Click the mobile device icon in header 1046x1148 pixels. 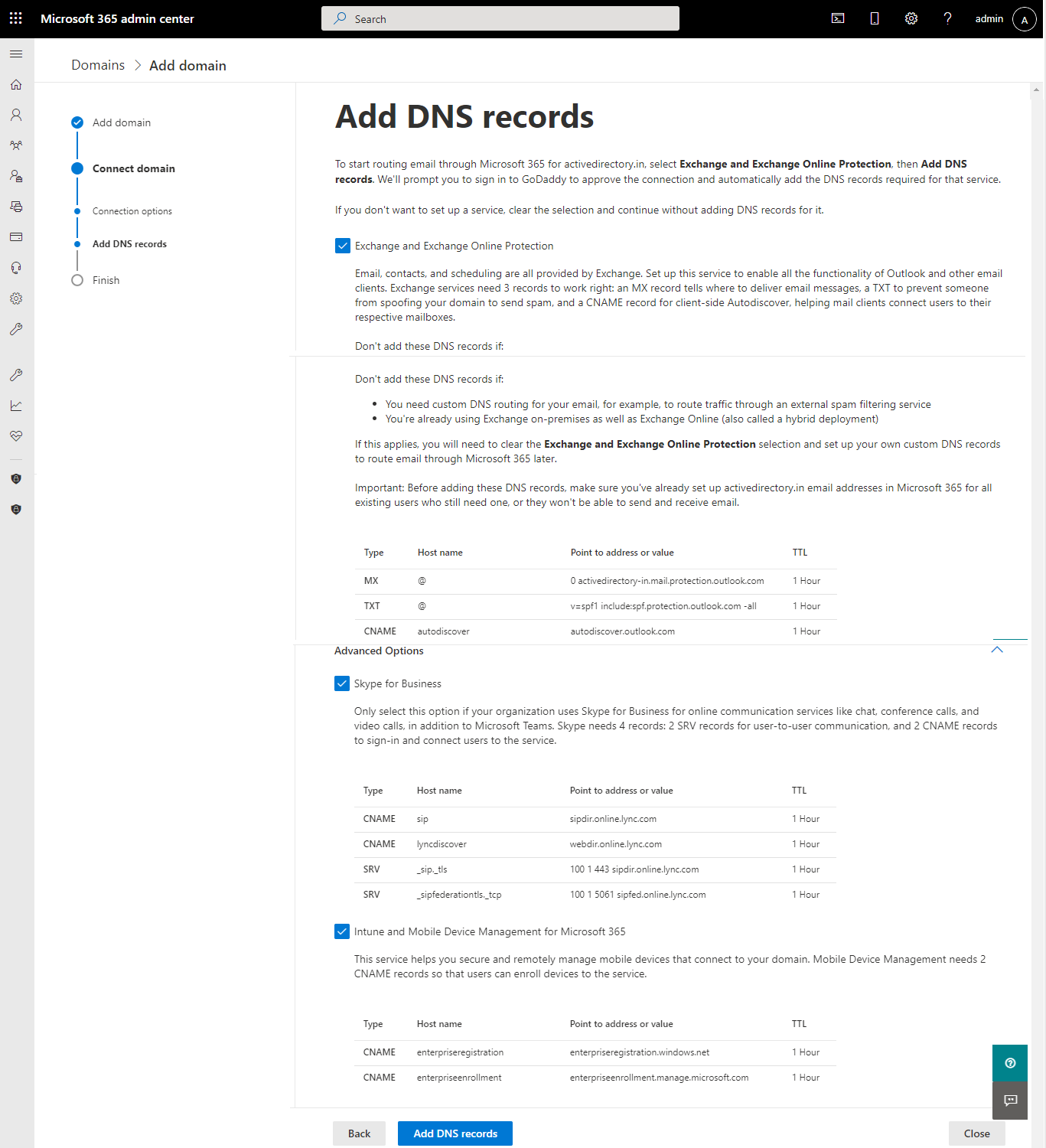875,18
